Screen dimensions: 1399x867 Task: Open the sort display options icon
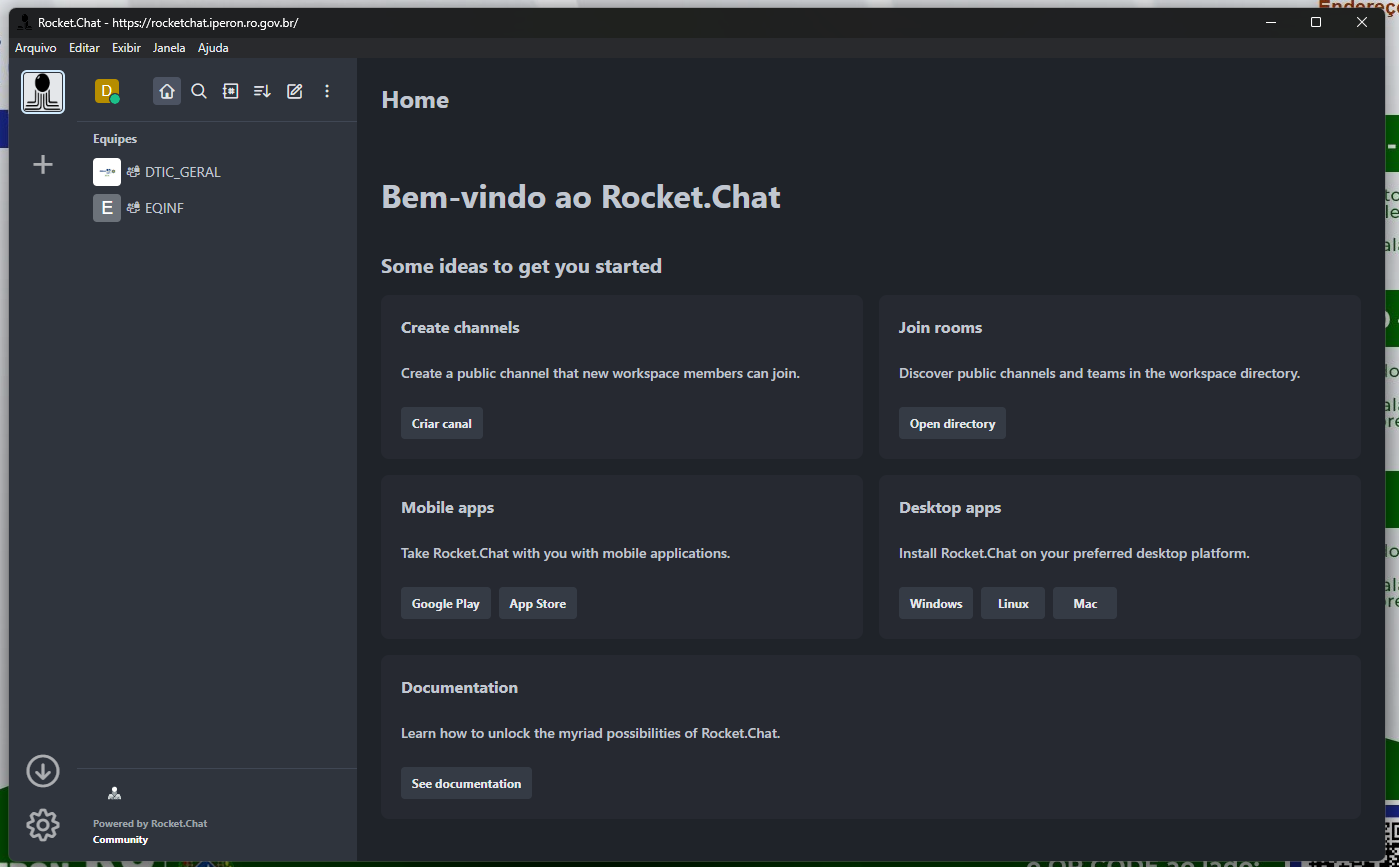[x=262, y=91]
